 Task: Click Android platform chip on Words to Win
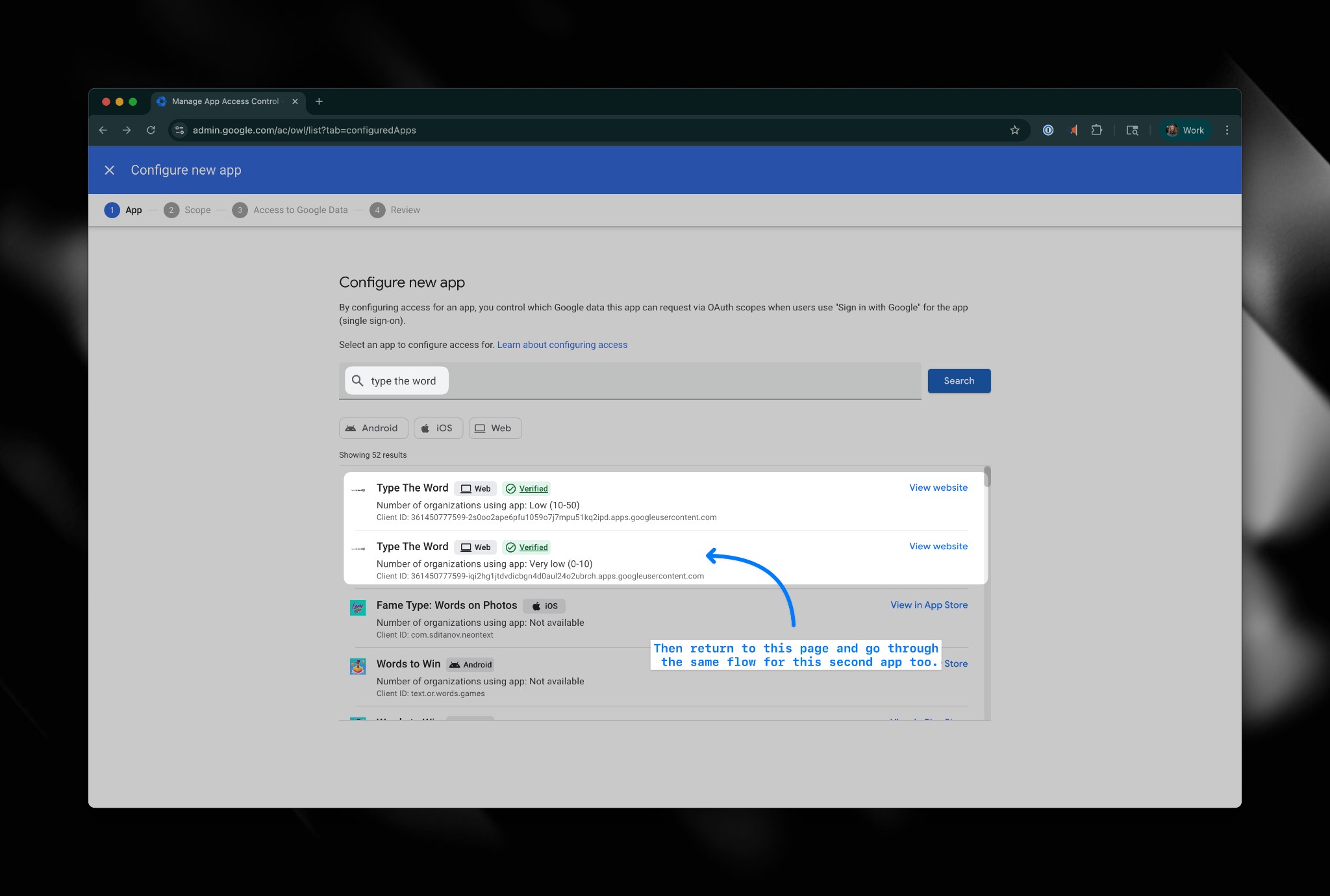coord(470,664)
